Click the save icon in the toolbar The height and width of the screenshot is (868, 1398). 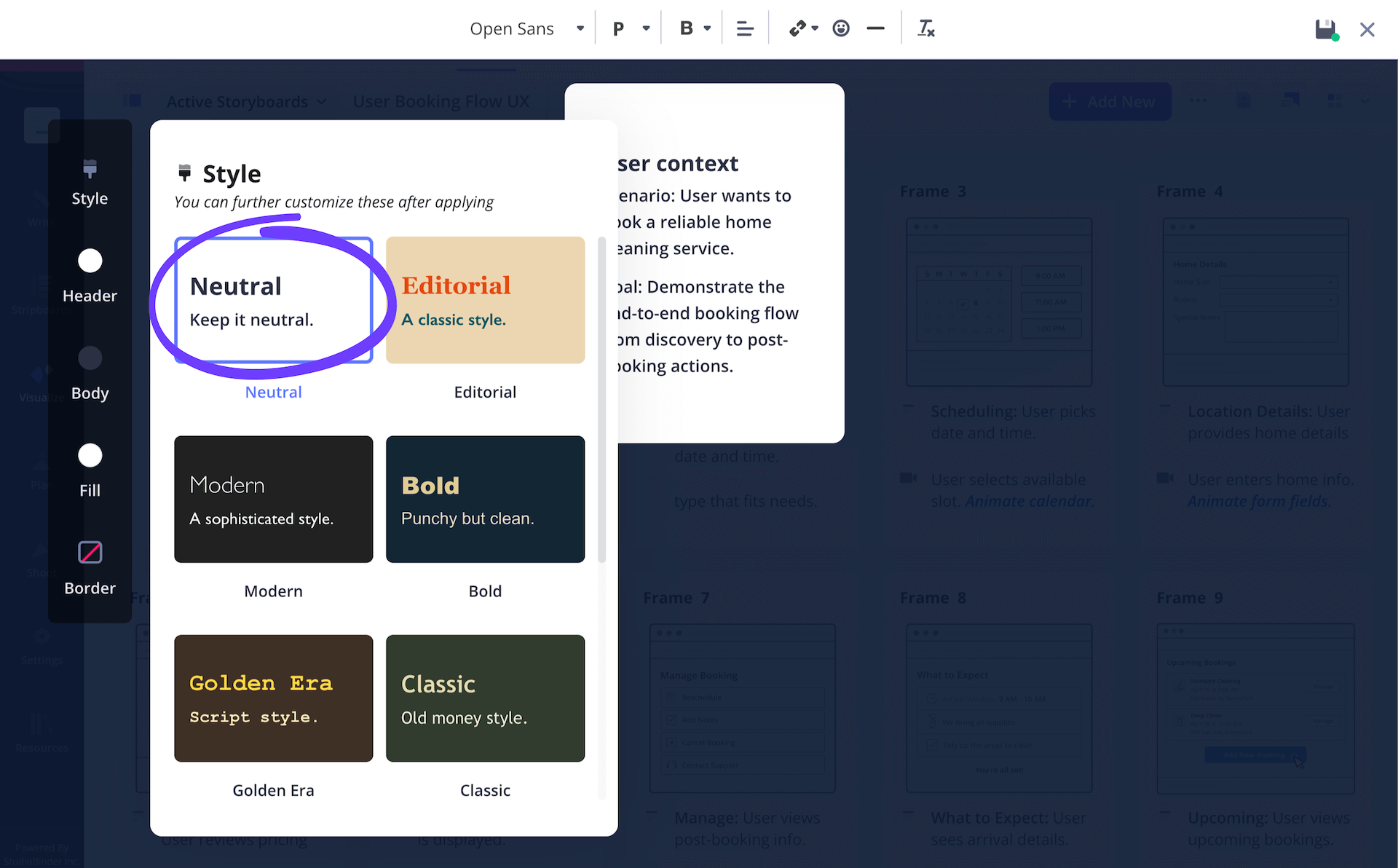point(1325,29)
